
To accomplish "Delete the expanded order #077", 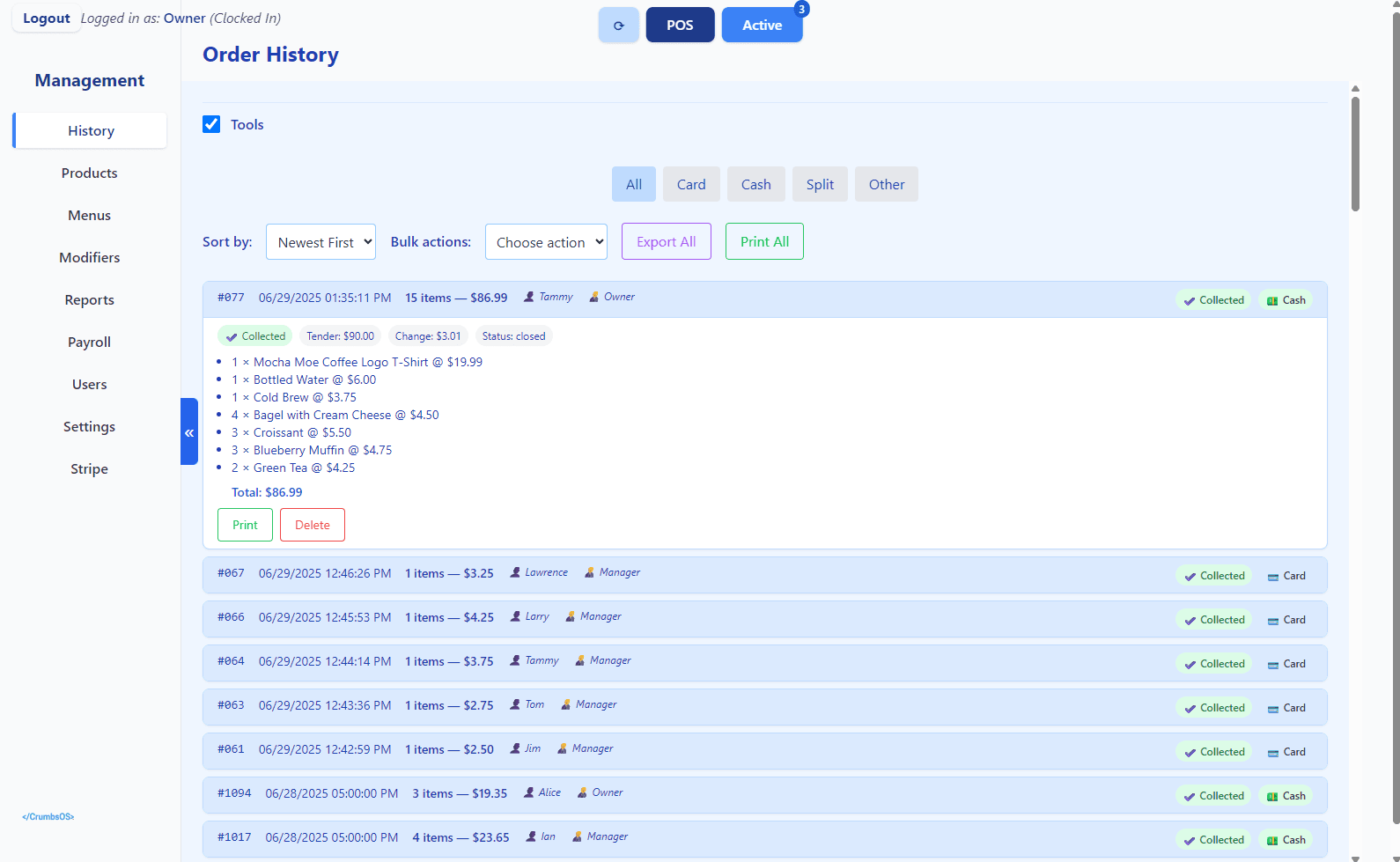I will click(312, 526).
